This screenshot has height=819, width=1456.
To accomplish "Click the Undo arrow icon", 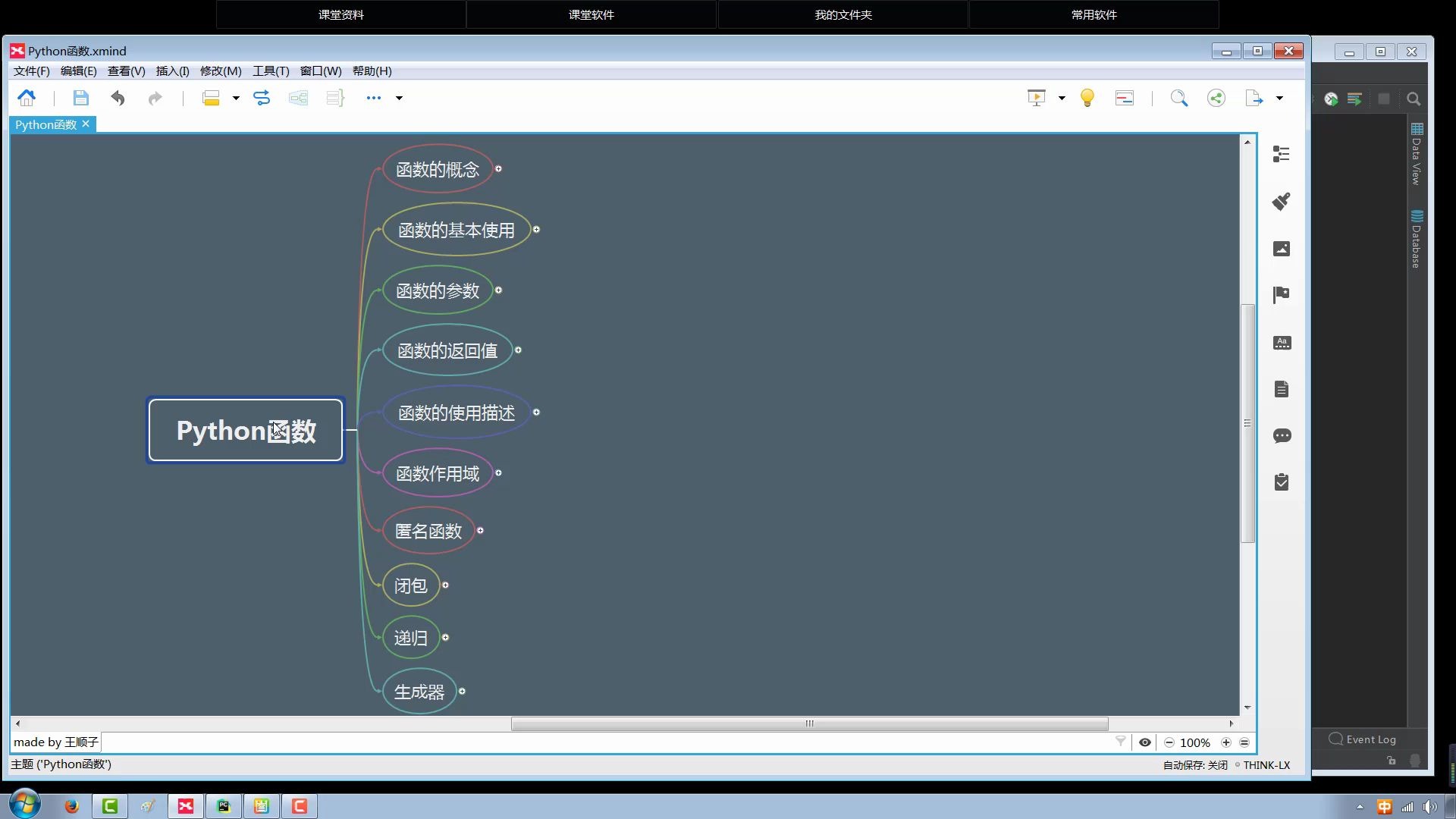I will tap(118, 98).
